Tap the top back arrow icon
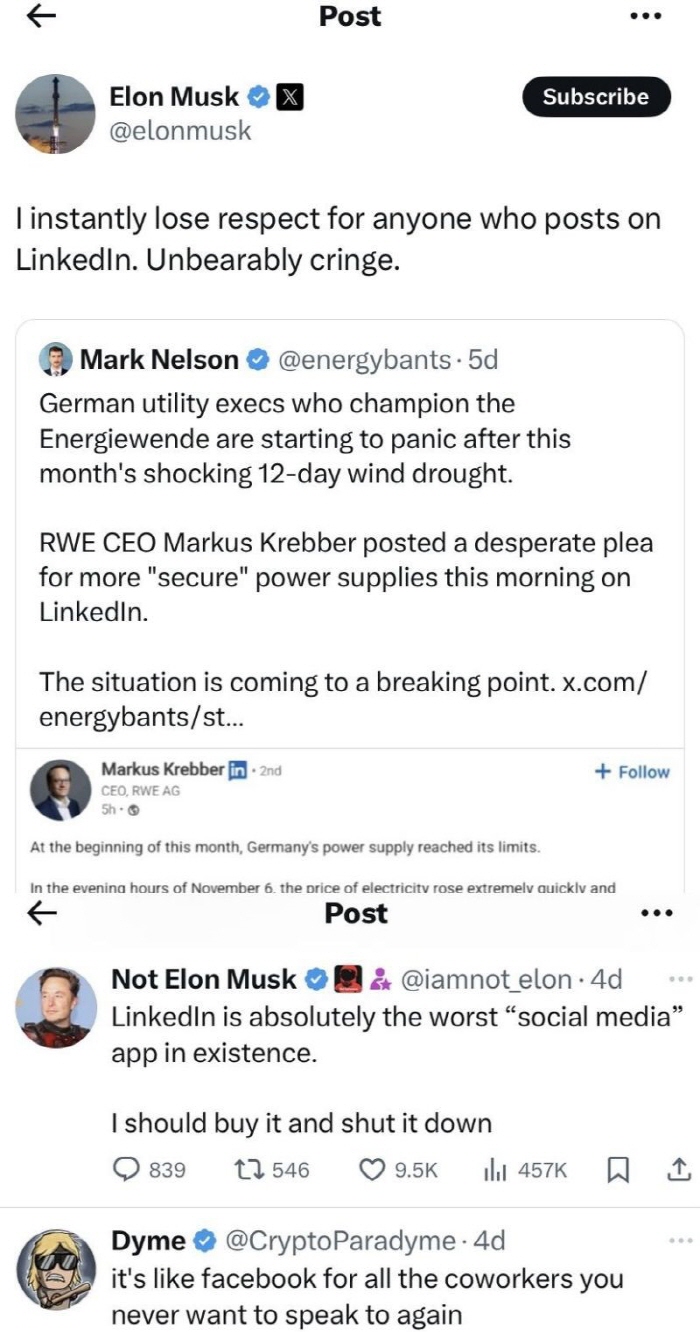This screenshot has width=700, height=1332. (x=42, y=17)
